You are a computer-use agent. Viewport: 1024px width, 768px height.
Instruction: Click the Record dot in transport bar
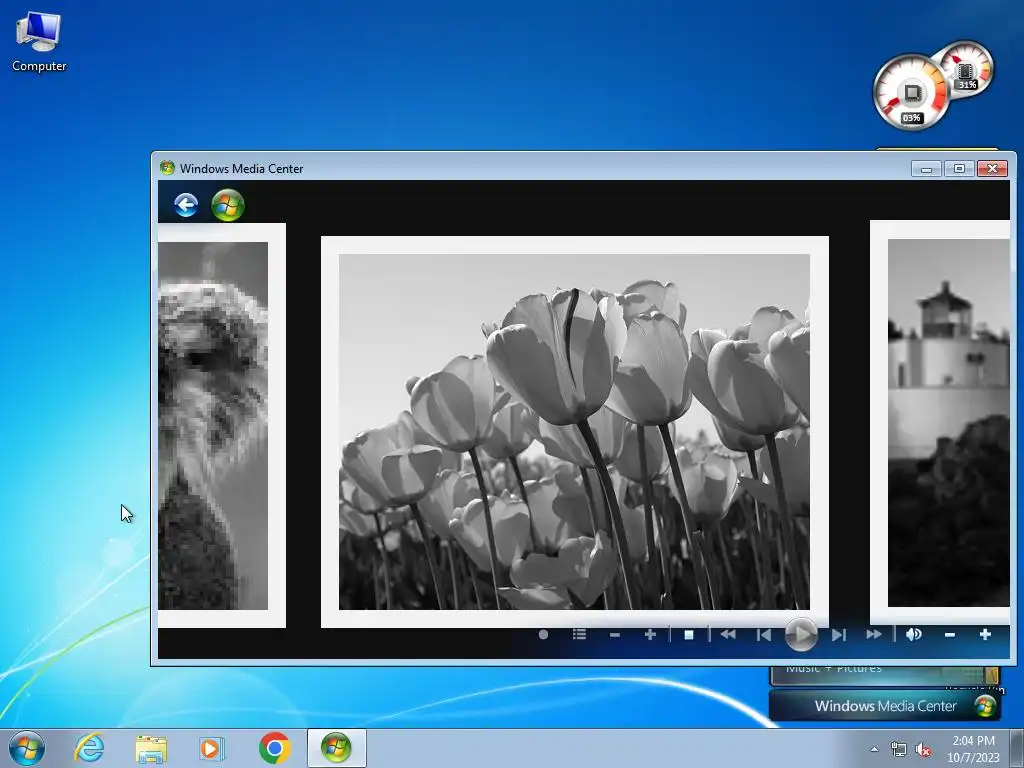(x=543, y=634)
